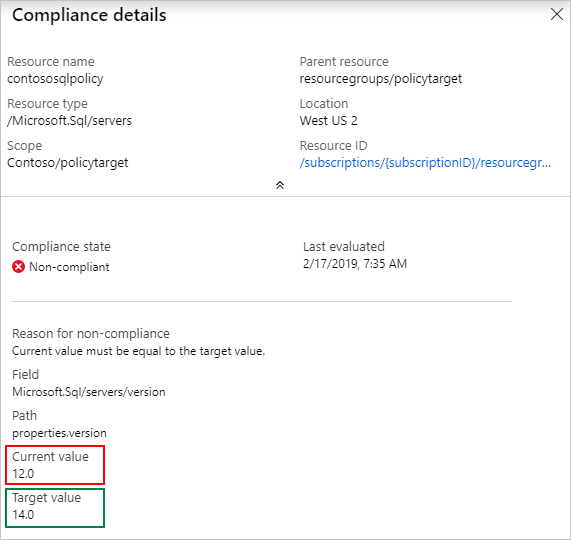
Task: Select the Non-compliant state text
Action: (x=69, y=267)
